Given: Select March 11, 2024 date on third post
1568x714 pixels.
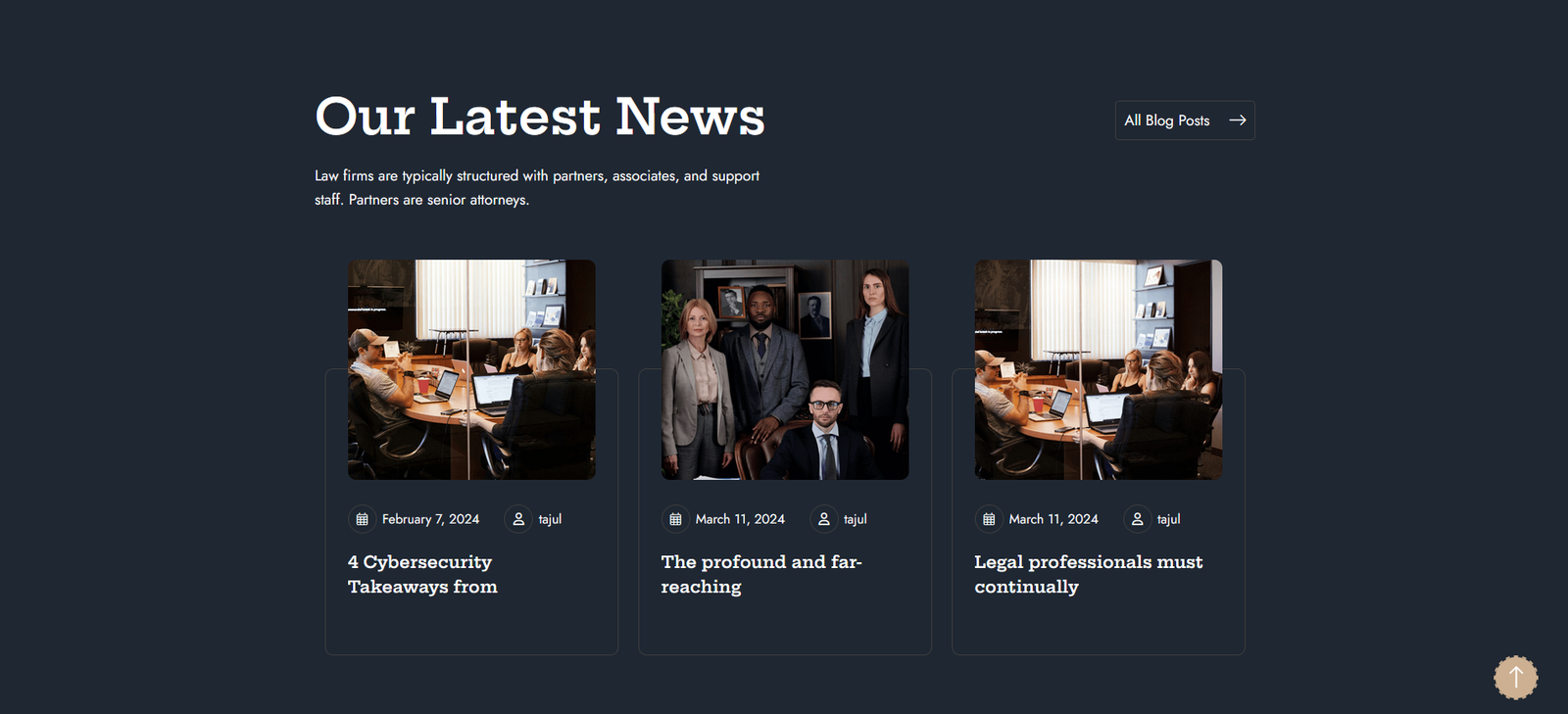Looking at the screenshot, I should coord(1053,519).
